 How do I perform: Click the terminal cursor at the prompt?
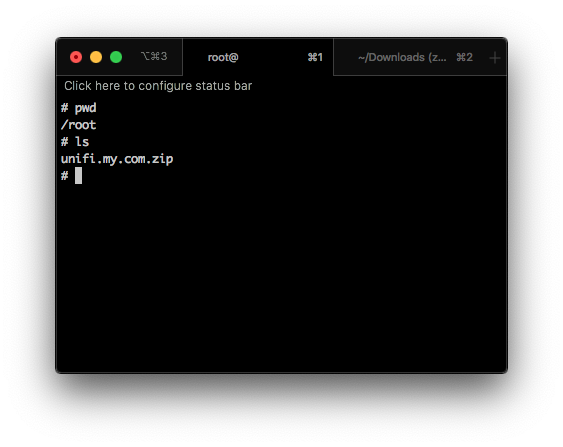pyautogui.click(x=78, y=176)
